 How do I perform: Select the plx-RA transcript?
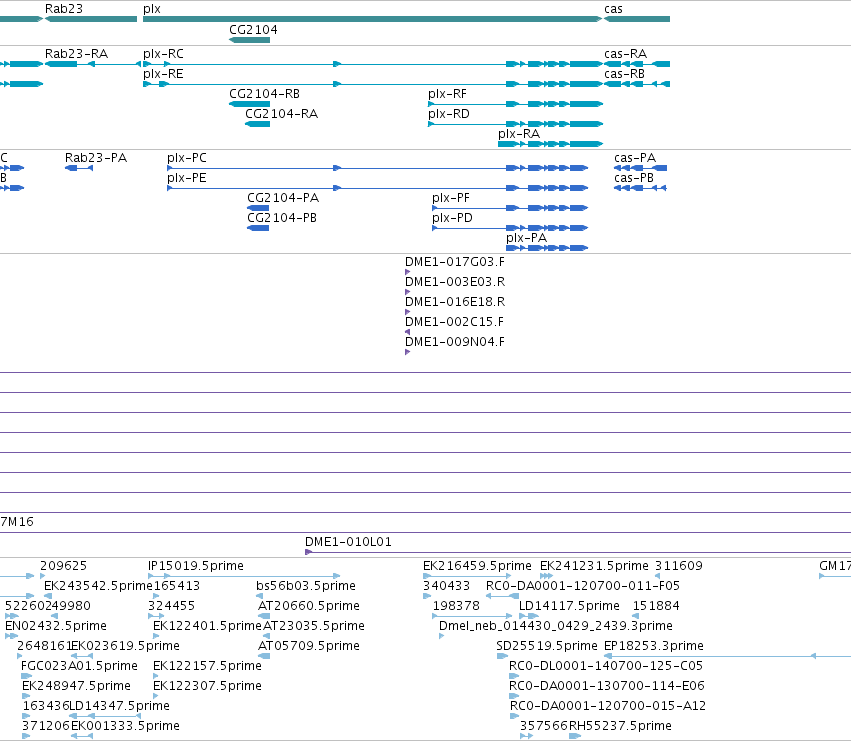tap(550, 144)
